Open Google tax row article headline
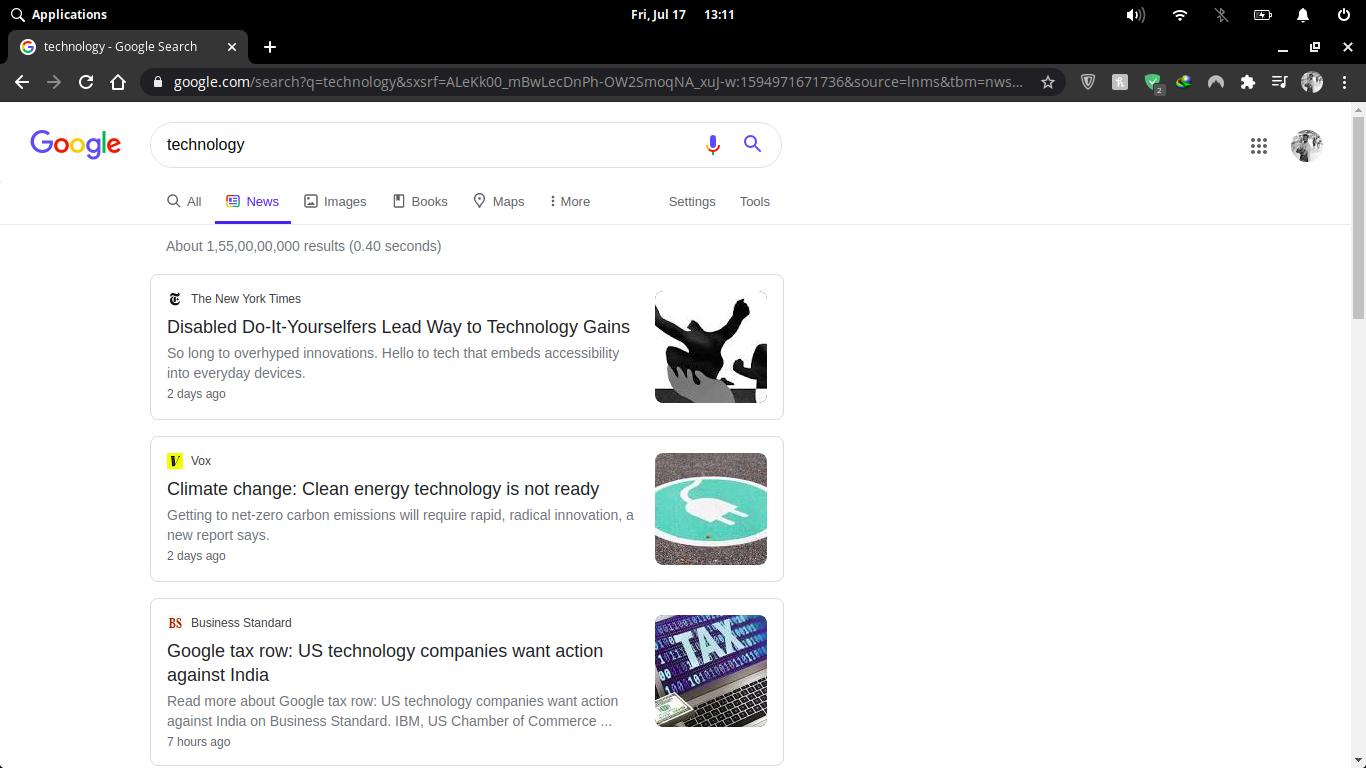 click(x=385, y=663)
